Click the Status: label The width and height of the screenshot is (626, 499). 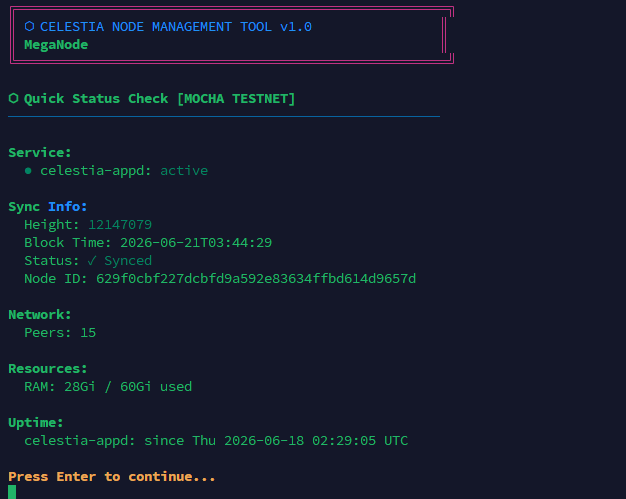pos(52,261)
